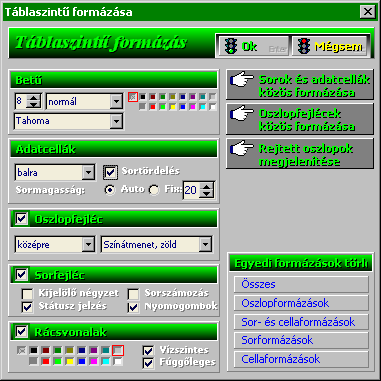Toggle the Sortördelés checkbox
This screenshot has width=381, height=381.
pyautogui.click(x=110, y=172)
